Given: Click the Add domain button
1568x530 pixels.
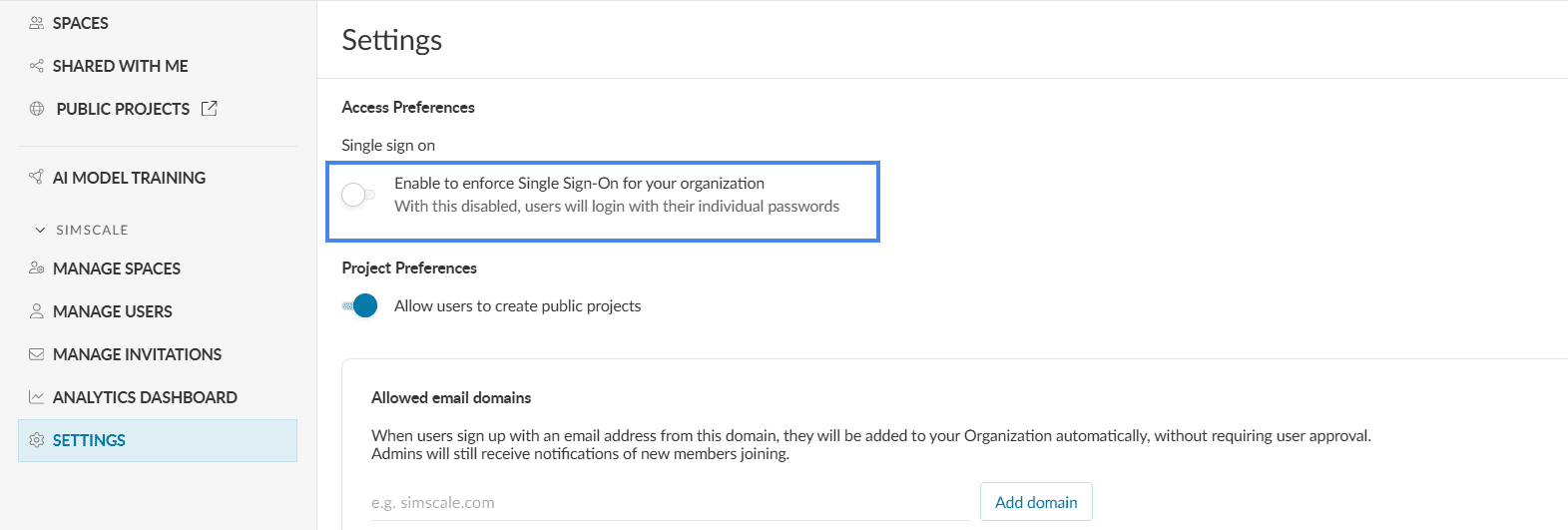Looking at the screenshot, I should 1036,502.
